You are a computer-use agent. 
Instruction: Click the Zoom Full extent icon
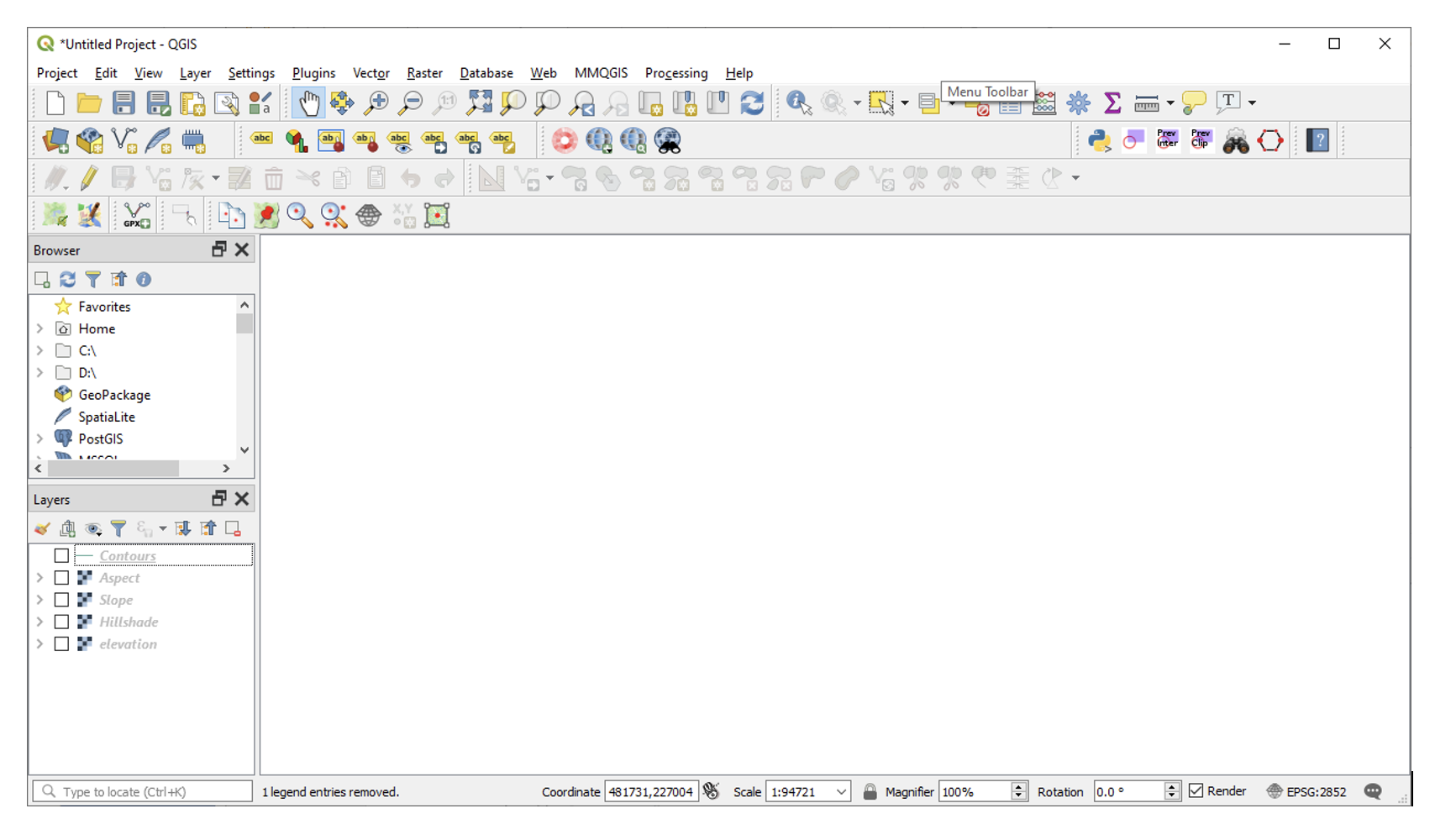click(479, 103)
